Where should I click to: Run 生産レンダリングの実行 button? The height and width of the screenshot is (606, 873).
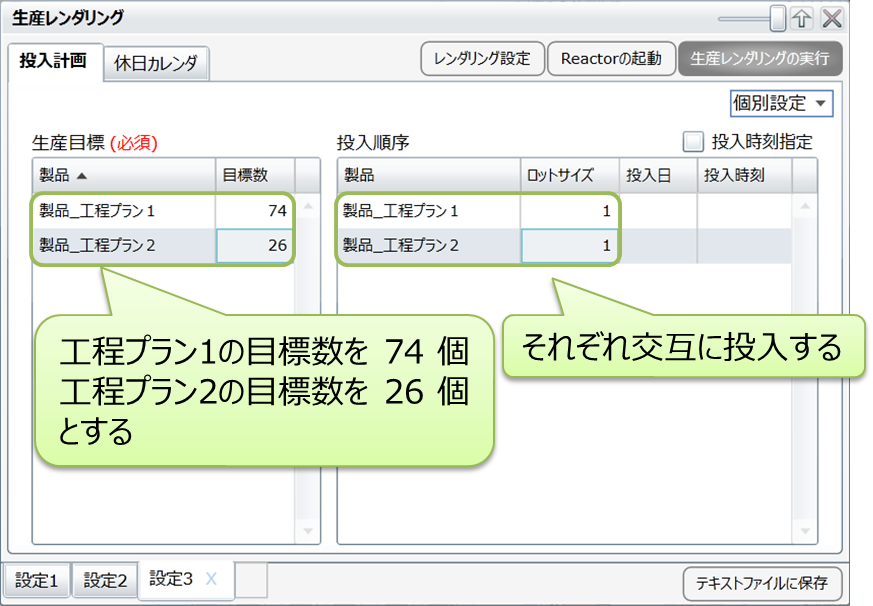[x=759, y=59]
